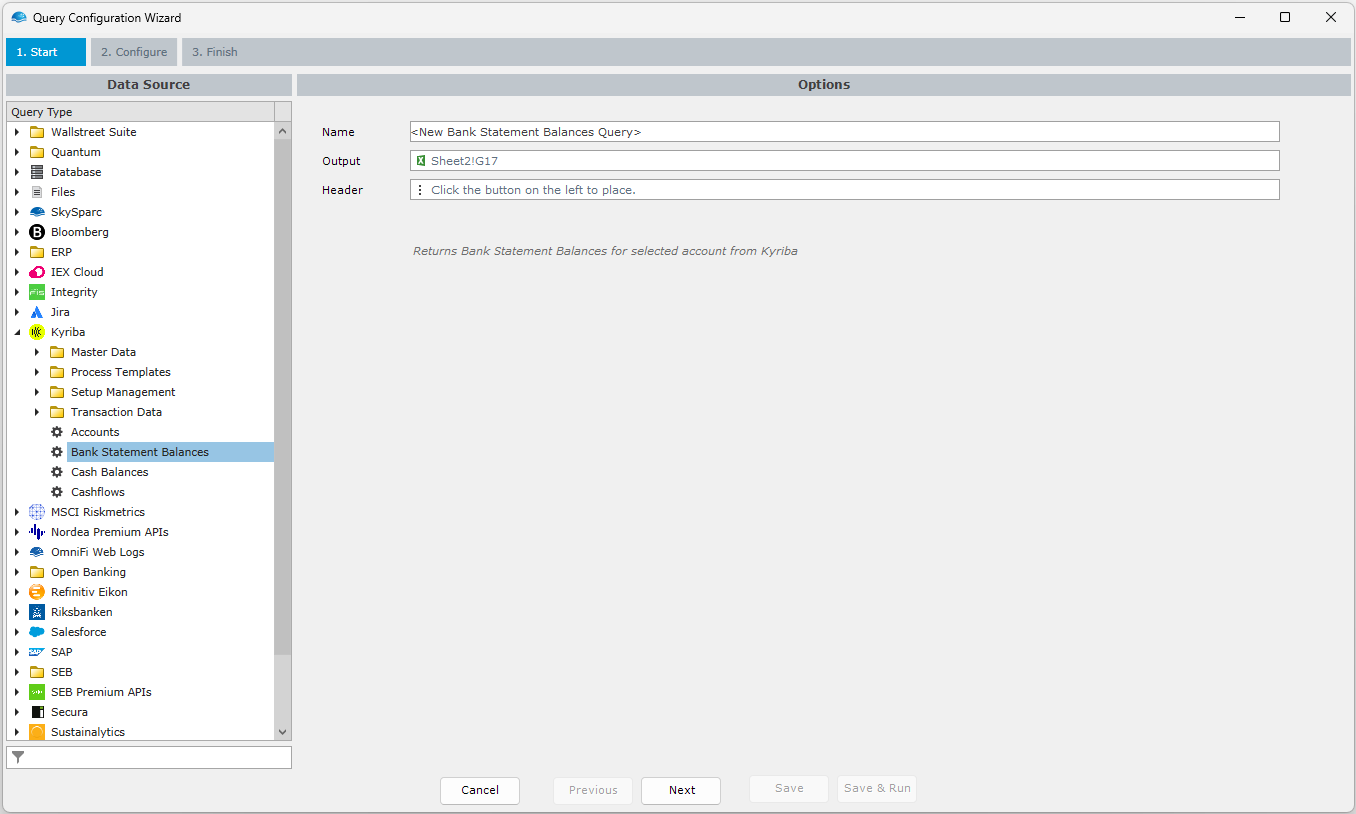Switch to the 3. Finish step tab
The width and height of the screenshot is (1356, 814).
point(215,52)
